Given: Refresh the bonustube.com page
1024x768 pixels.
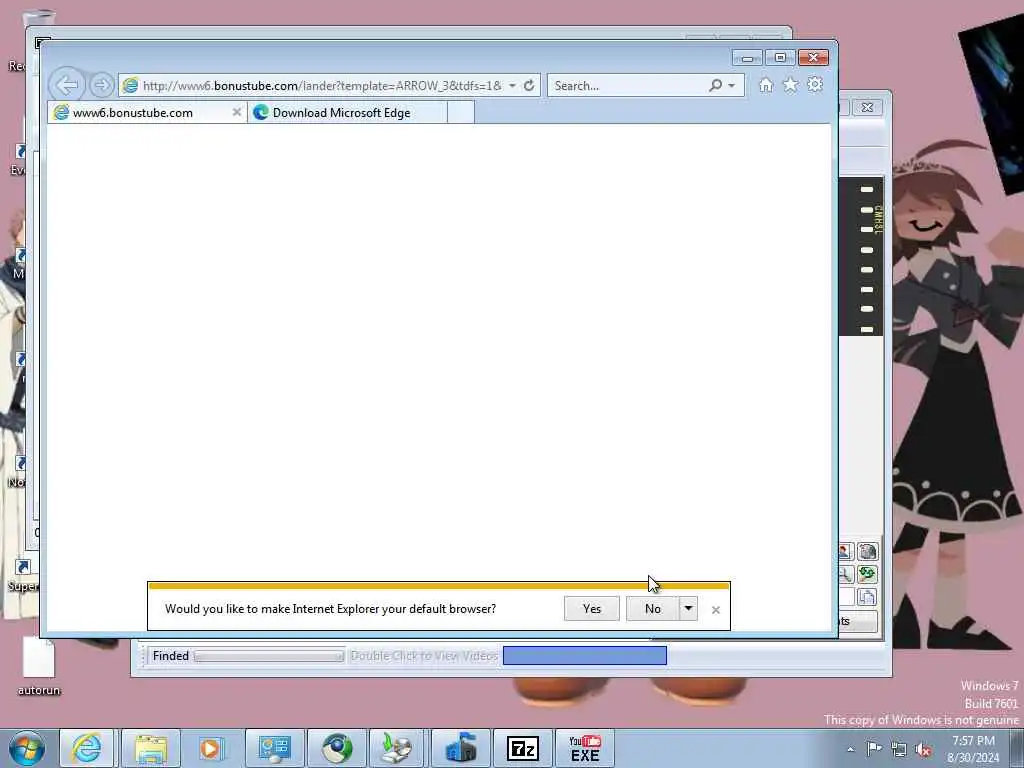Looking at the screenshot, I should pyautogui.click(x=529, y=86).
